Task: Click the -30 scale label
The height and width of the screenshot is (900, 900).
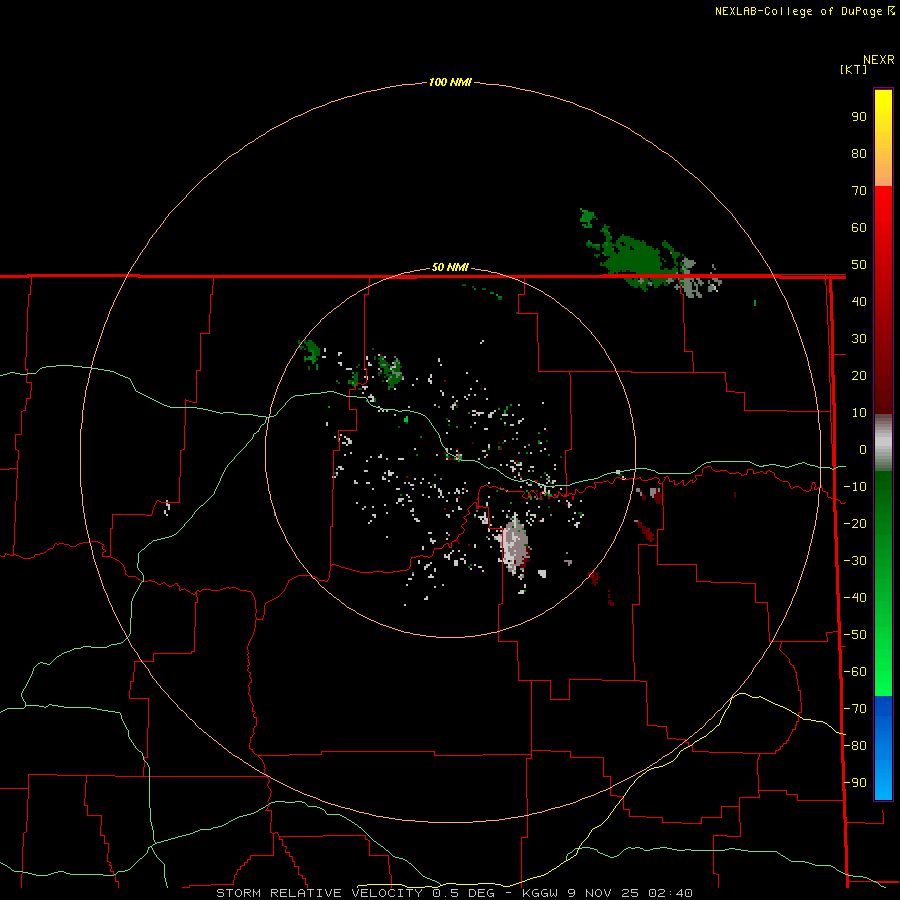Action: pos(855,561)
